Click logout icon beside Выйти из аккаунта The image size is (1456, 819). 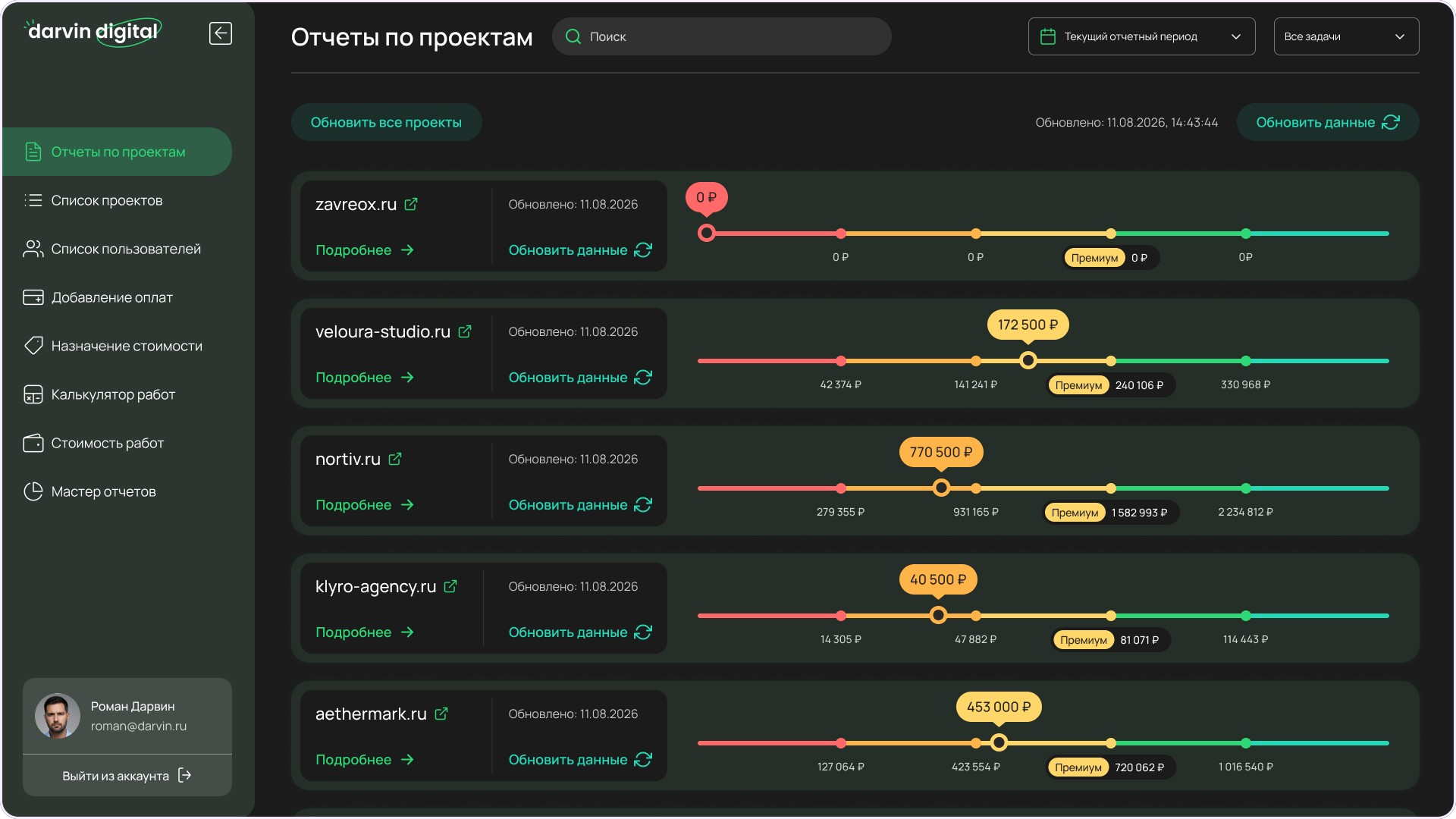tap(184, 775)
